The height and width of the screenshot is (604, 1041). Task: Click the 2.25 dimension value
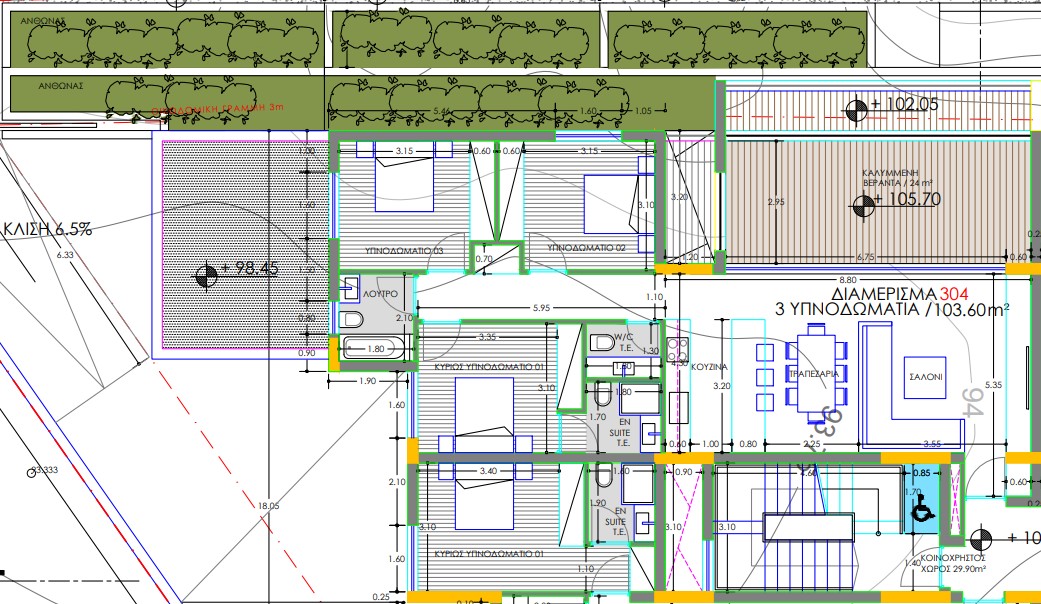pos(811,444)
